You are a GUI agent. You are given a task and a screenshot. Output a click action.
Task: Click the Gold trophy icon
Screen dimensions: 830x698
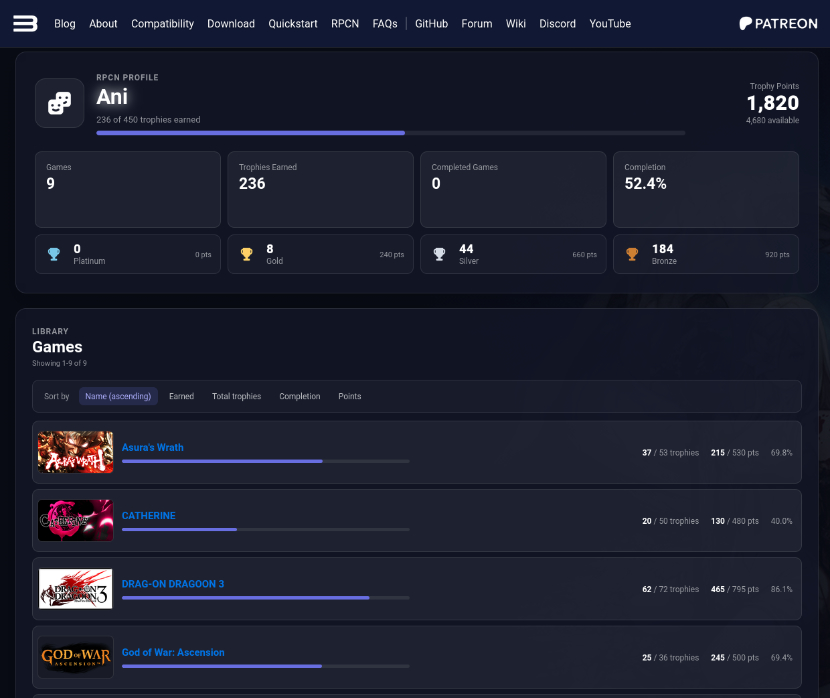tap(247, 255)
